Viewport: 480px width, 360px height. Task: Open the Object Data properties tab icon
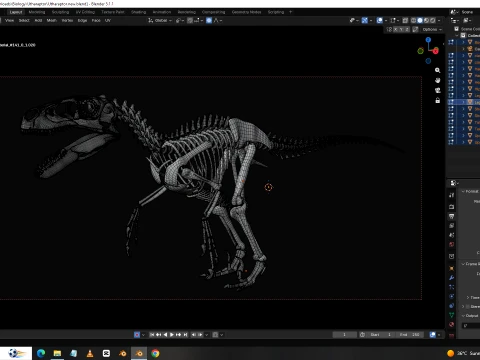452,315
